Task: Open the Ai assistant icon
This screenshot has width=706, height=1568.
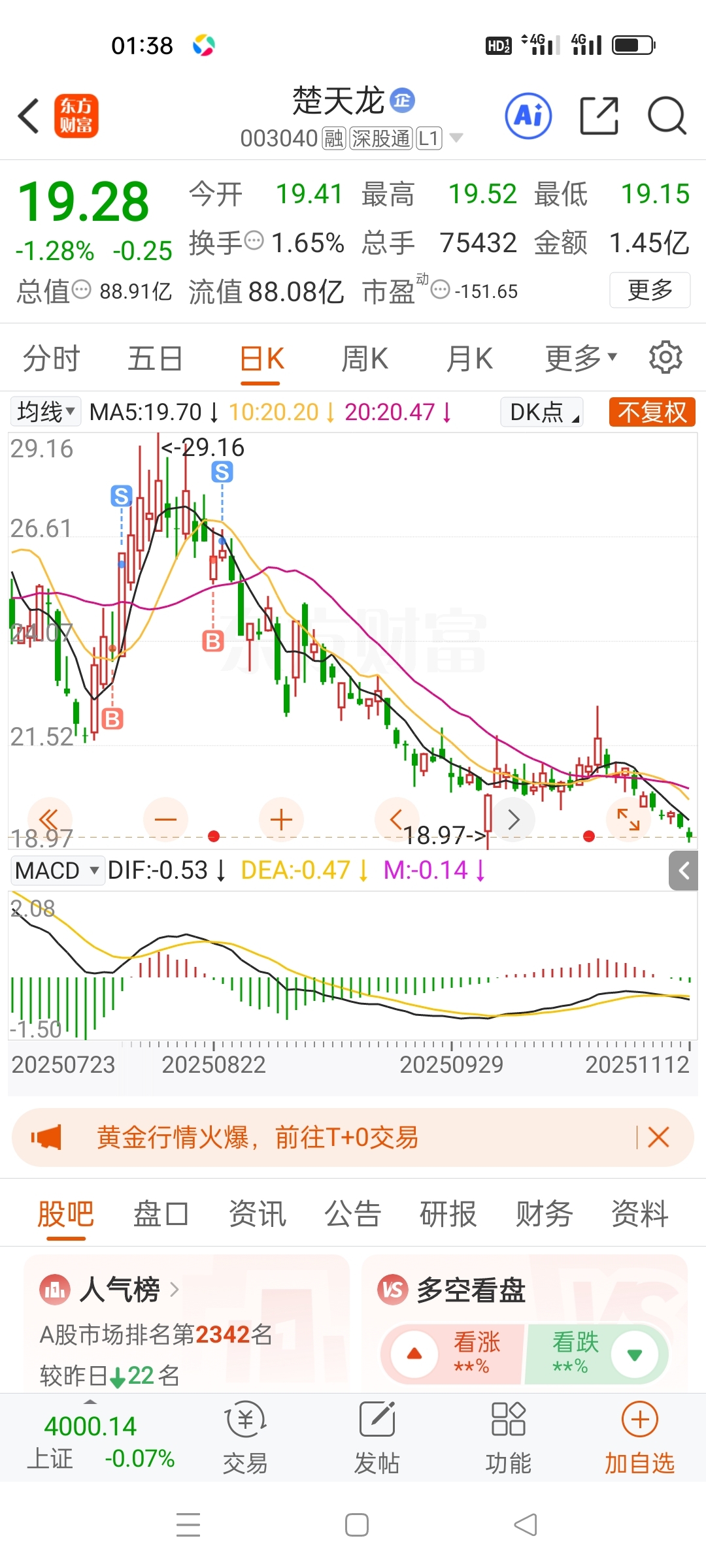Action: click(528, 116)
